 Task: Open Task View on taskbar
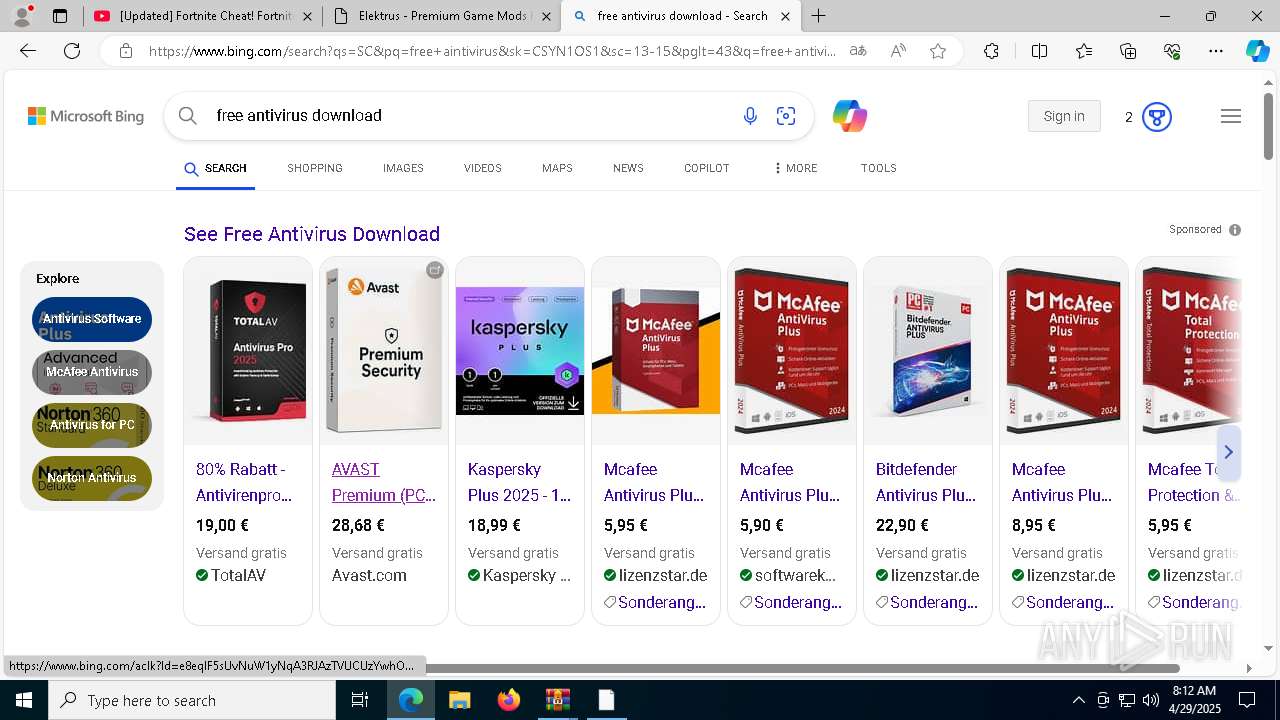pos(360,700)
